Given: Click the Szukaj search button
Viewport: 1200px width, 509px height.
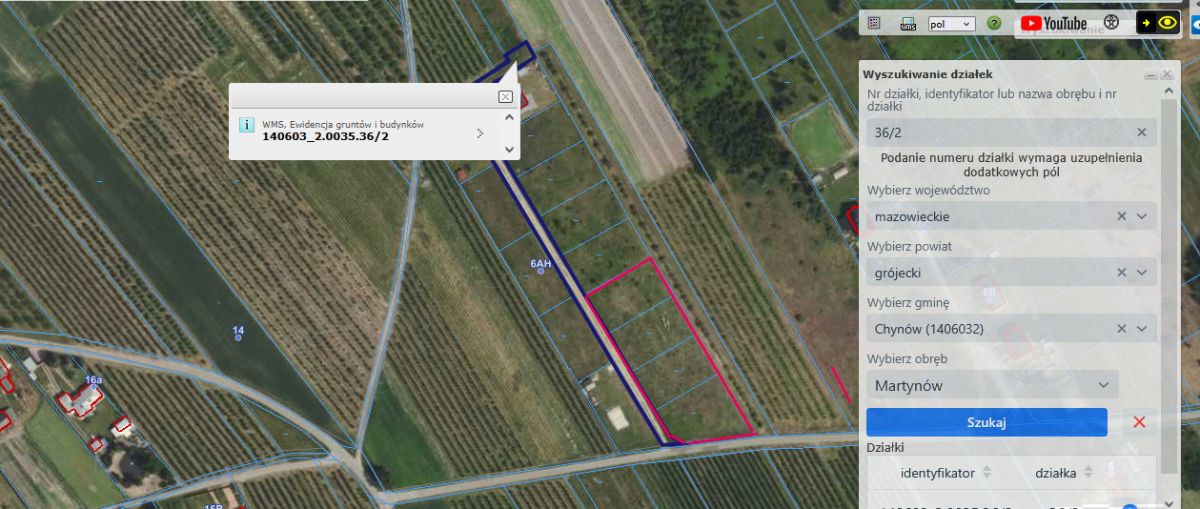Looking at the screenshot, I should (987, 422).
